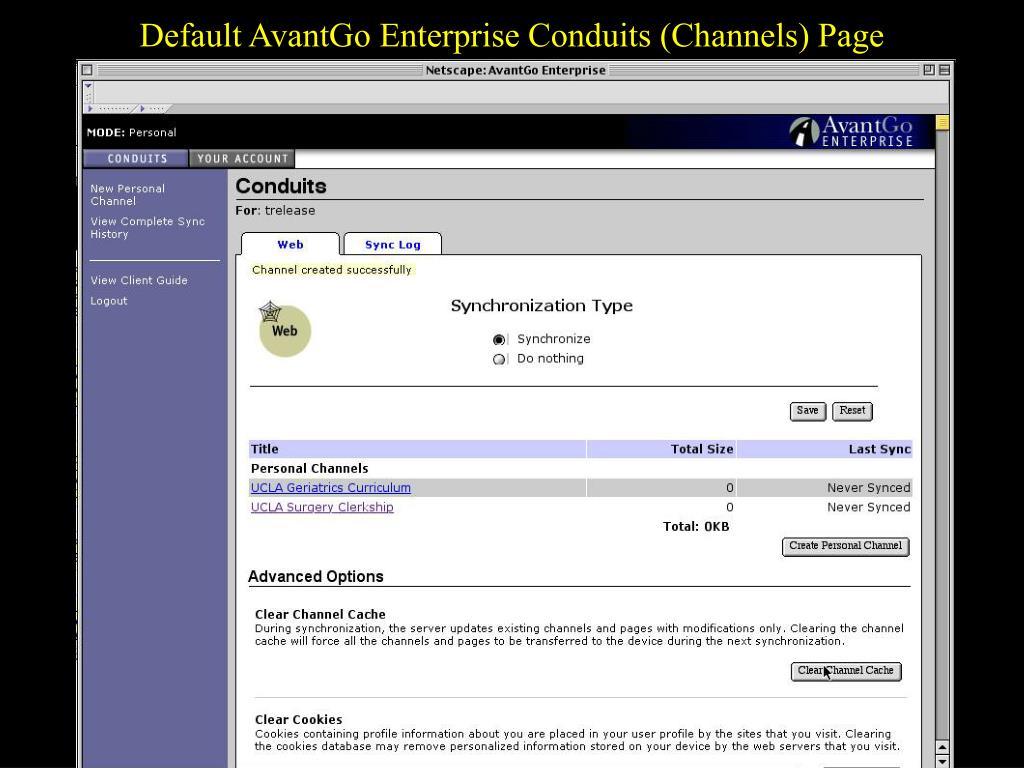1024x768 pixels.
Task: Click the window collapse box icon
Action: click(x=944, y=70)
